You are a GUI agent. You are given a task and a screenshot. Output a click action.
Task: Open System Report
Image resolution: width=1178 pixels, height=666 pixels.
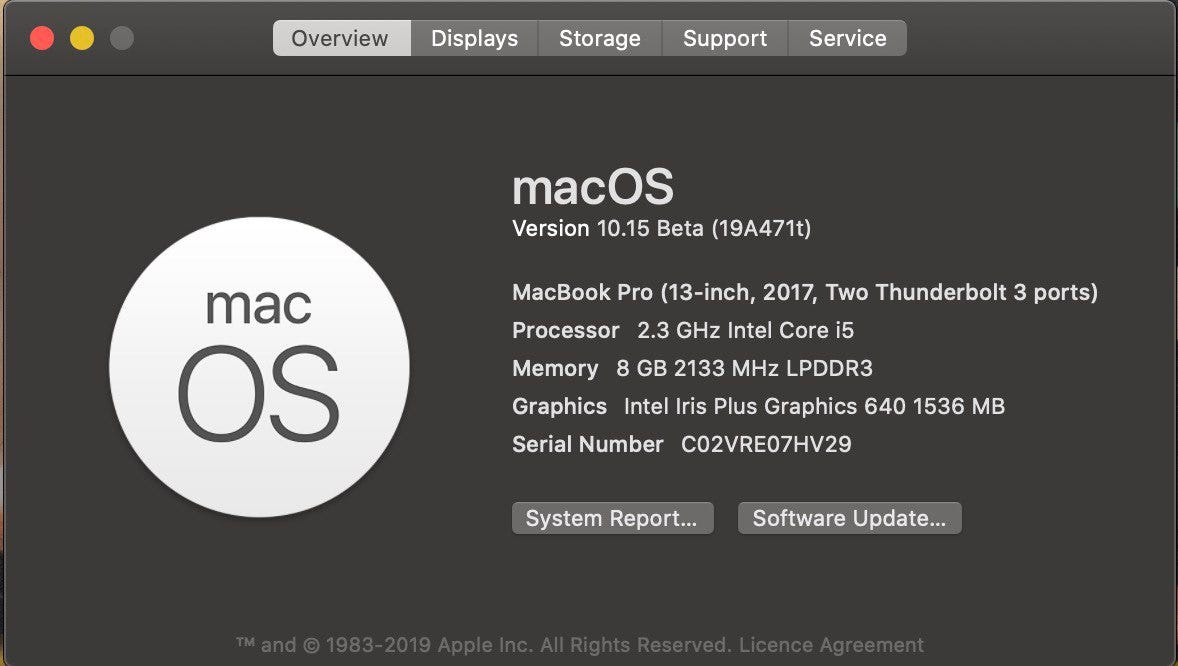pos(612,518)
